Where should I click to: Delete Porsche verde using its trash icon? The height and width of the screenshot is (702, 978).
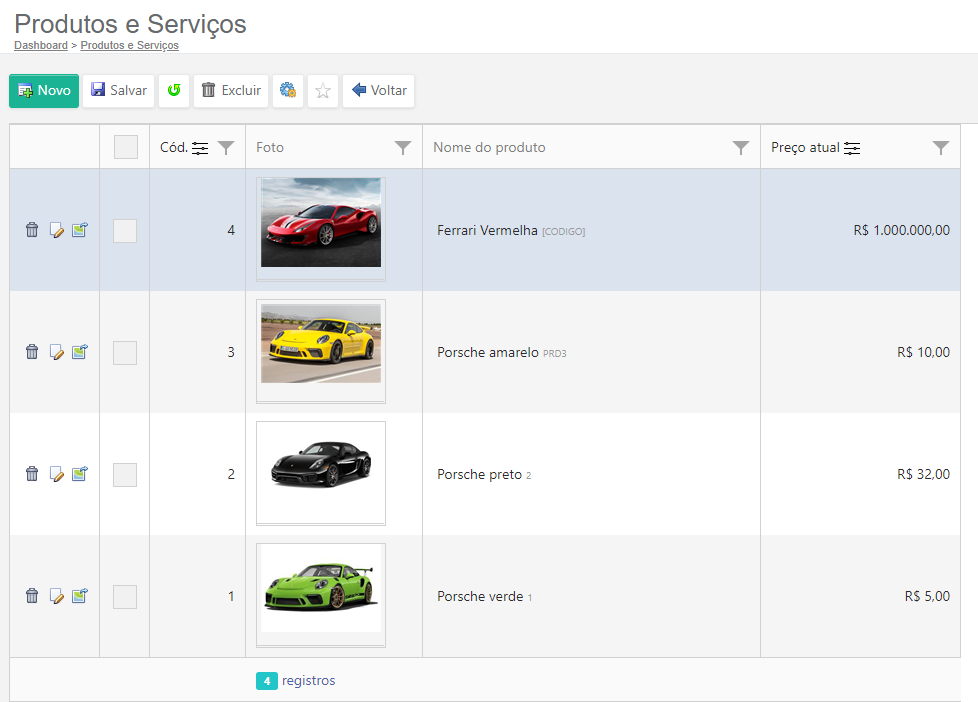32,596
